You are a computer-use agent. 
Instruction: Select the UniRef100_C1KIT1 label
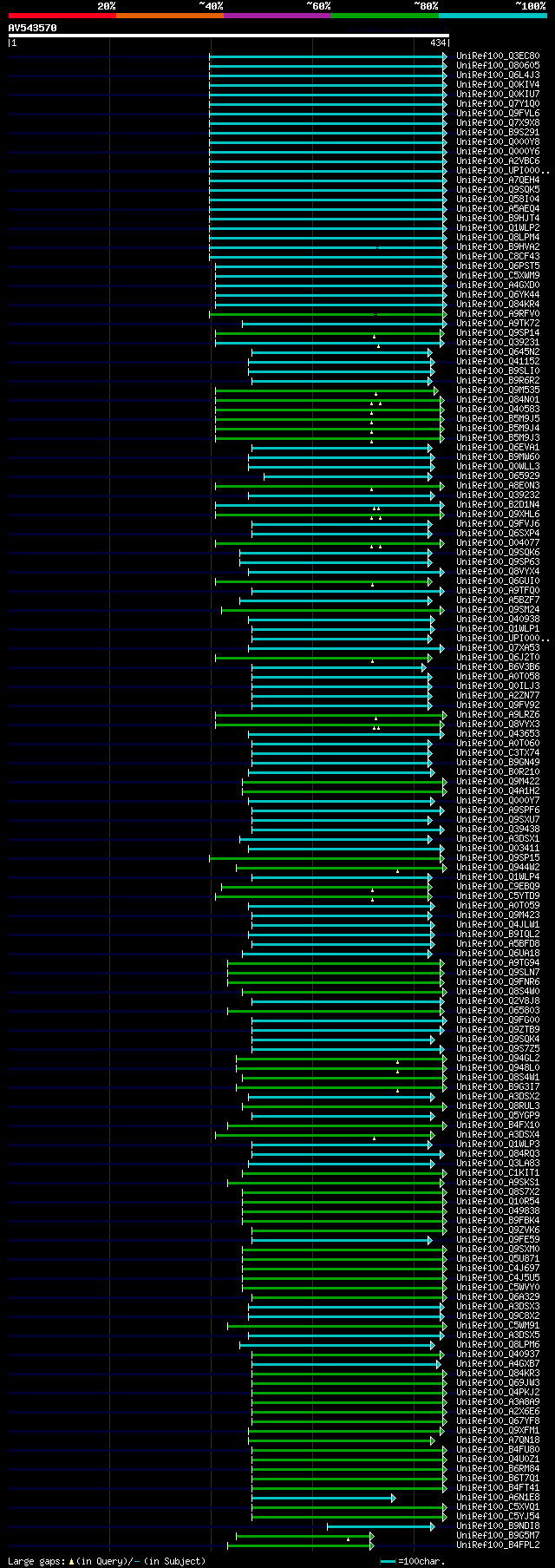pyautogui.click(x=498, y=1173)
